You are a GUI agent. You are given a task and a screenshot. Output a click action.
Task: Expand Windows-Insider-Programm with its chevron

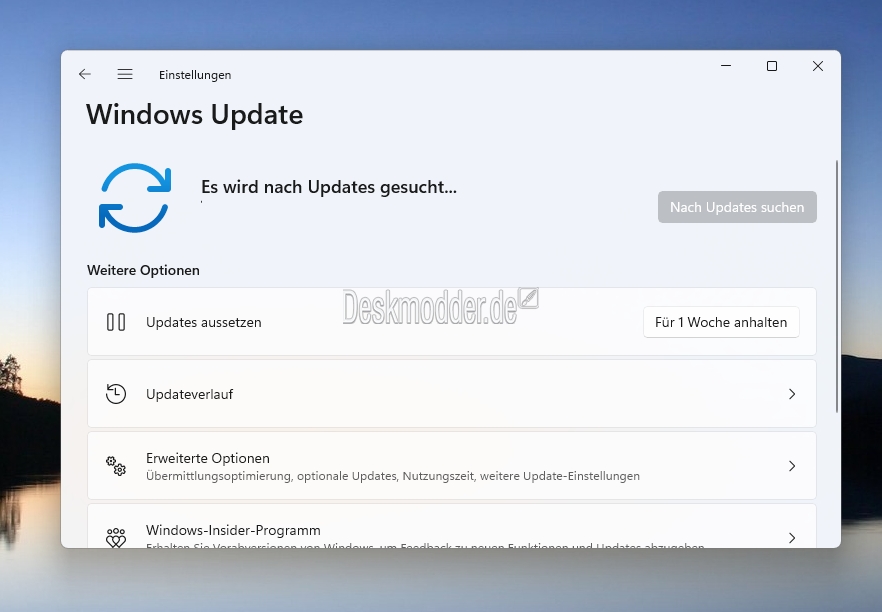click(x=792, y=538)
